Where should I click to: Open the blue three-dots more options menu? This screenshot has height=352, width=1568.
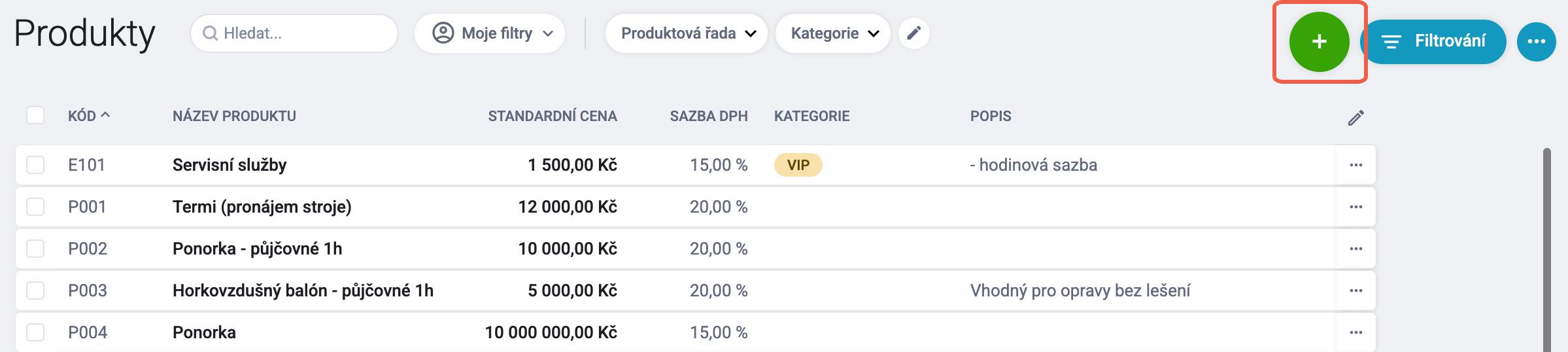point(1536,42)
